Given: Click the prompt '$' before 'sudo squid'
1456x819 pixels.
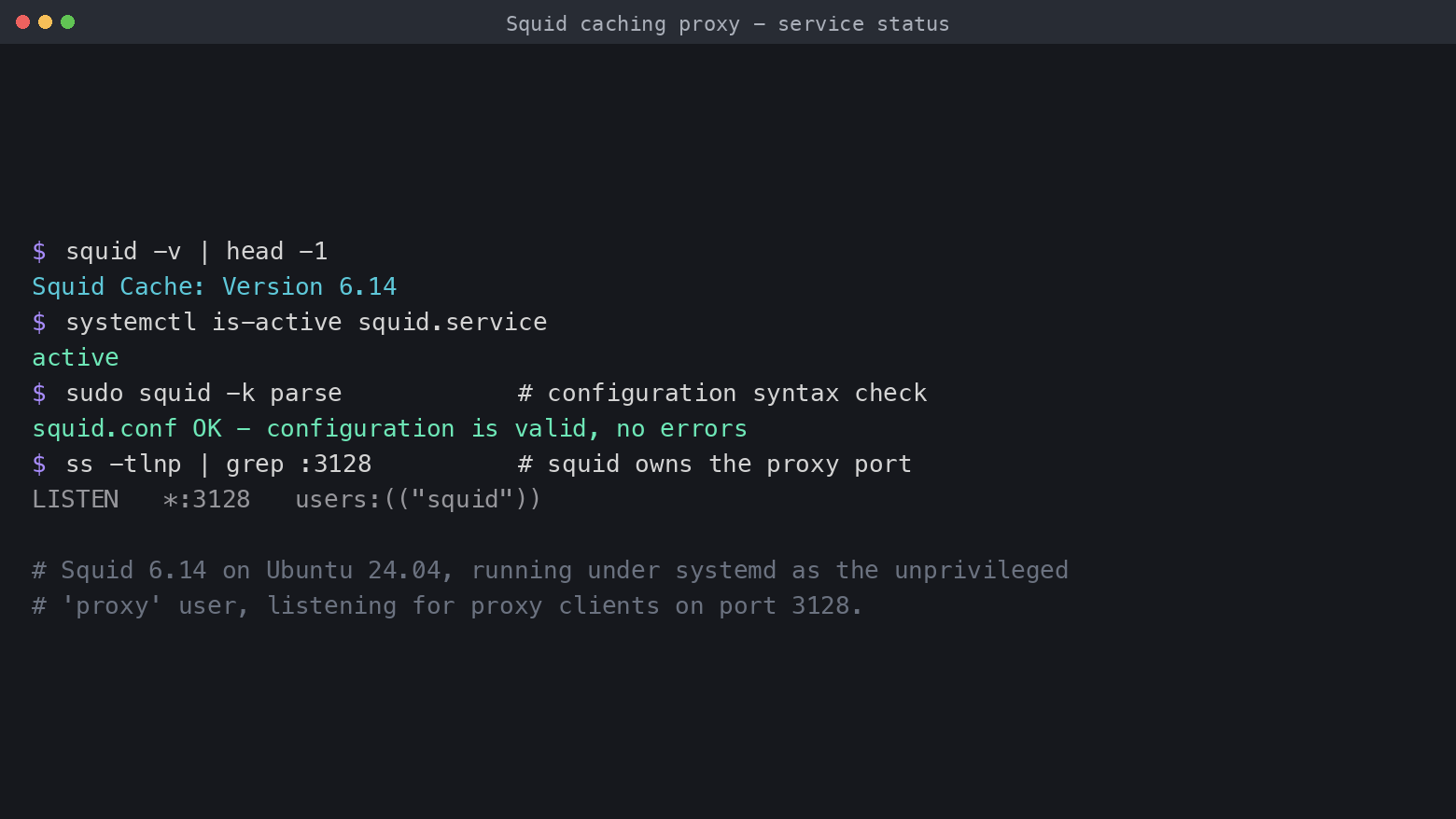Looking at the screenshot, I should click(39, 394).
